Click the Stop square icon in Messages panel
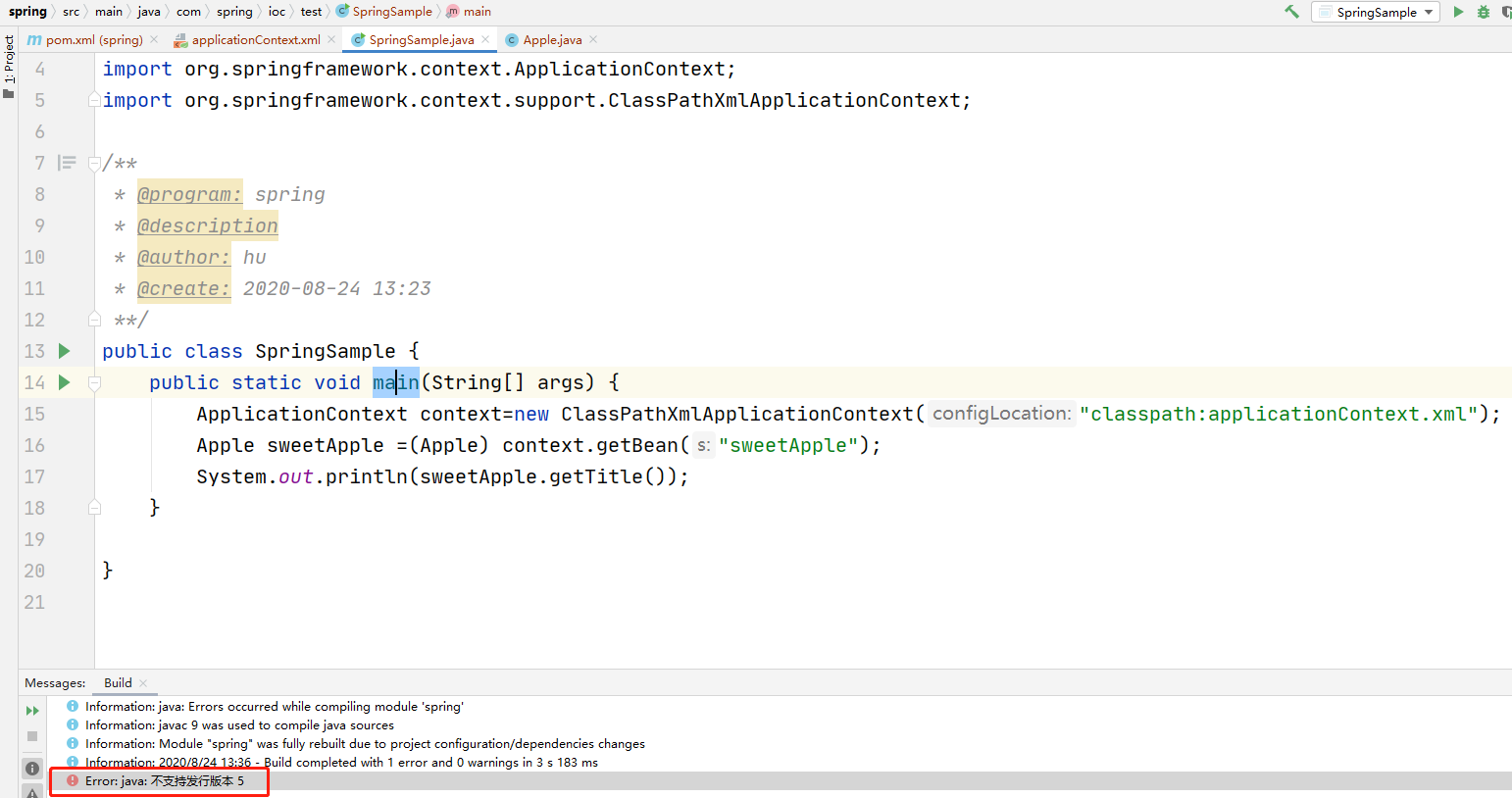1512x798 pixels. 32,736
